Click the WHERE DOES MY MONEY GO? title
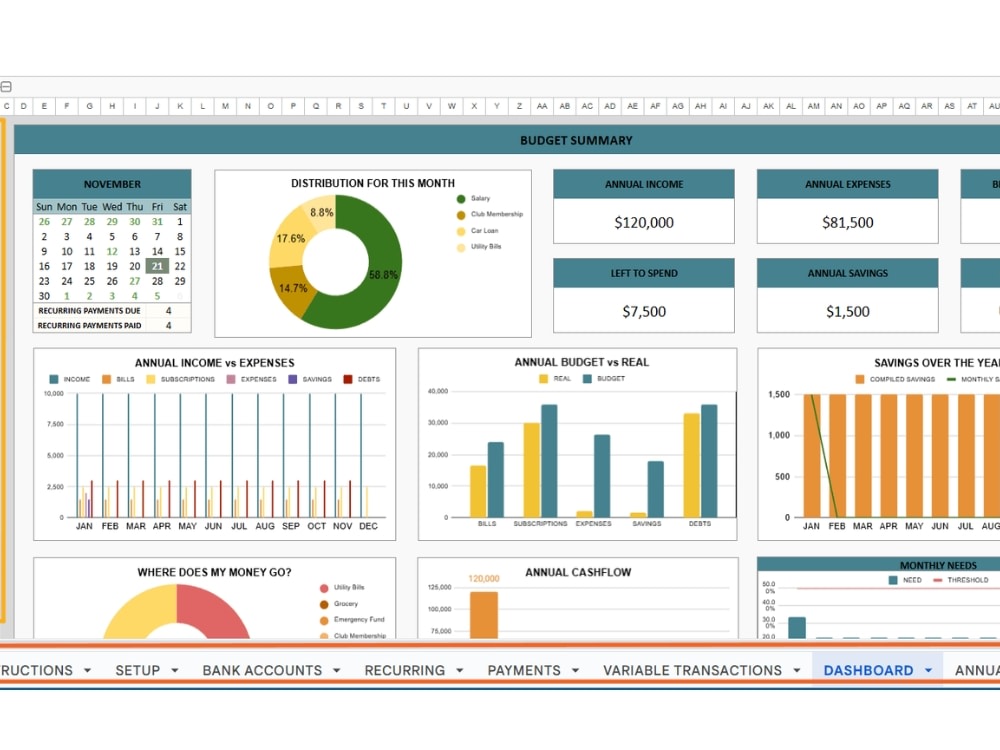The image size is (1000, 750). pyautogui.click(x=215, y=573)
